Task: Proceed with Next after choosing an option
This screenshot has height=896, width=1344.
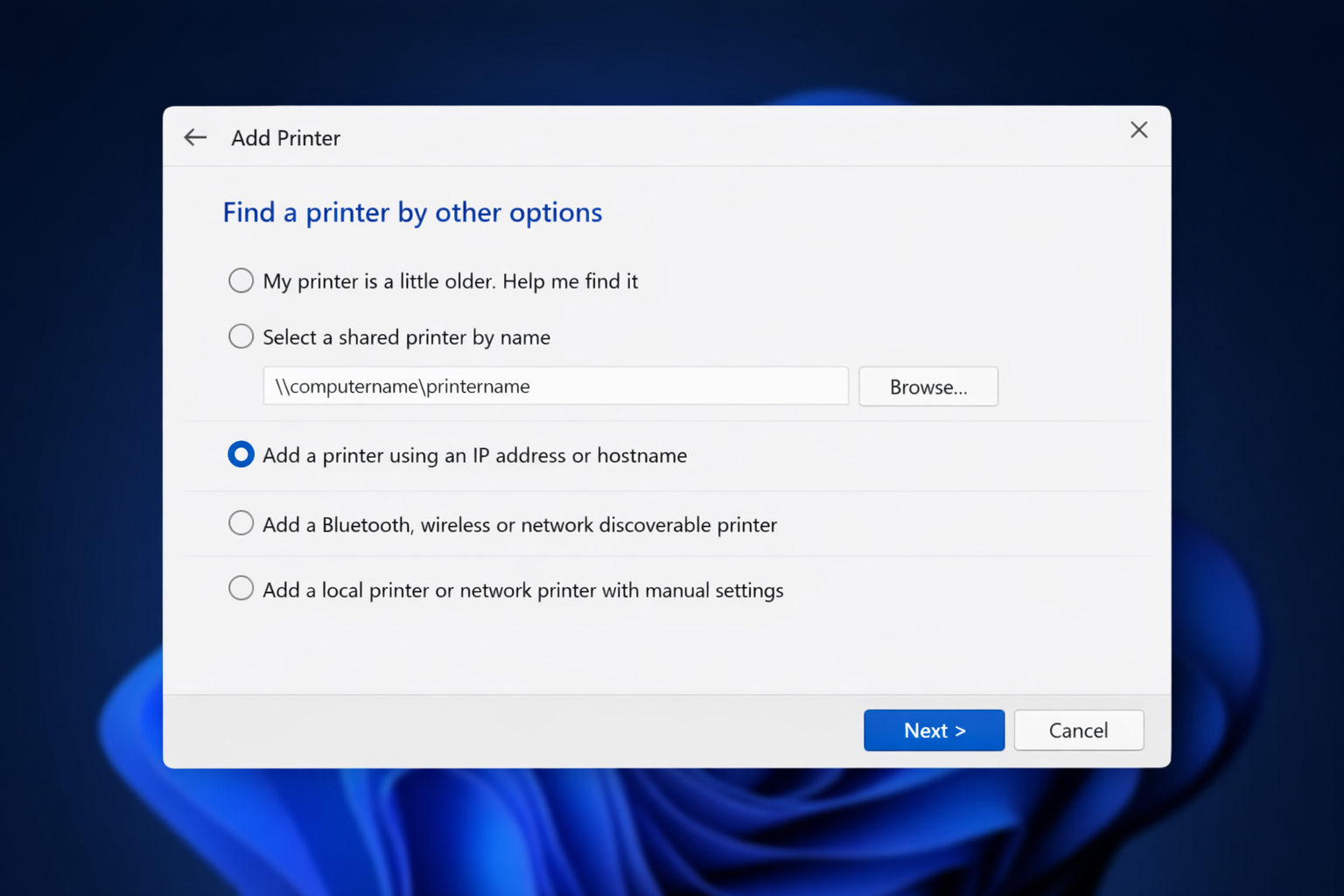Action: pyautogui.click(x=934, y=730)
